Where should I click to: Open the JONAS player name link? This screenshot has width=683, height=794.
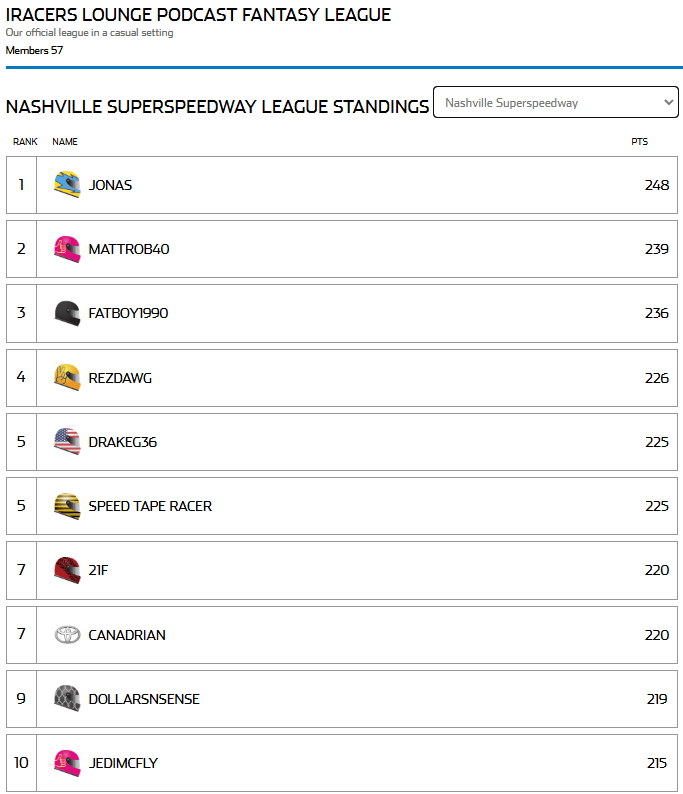click(x=110, y=185)
